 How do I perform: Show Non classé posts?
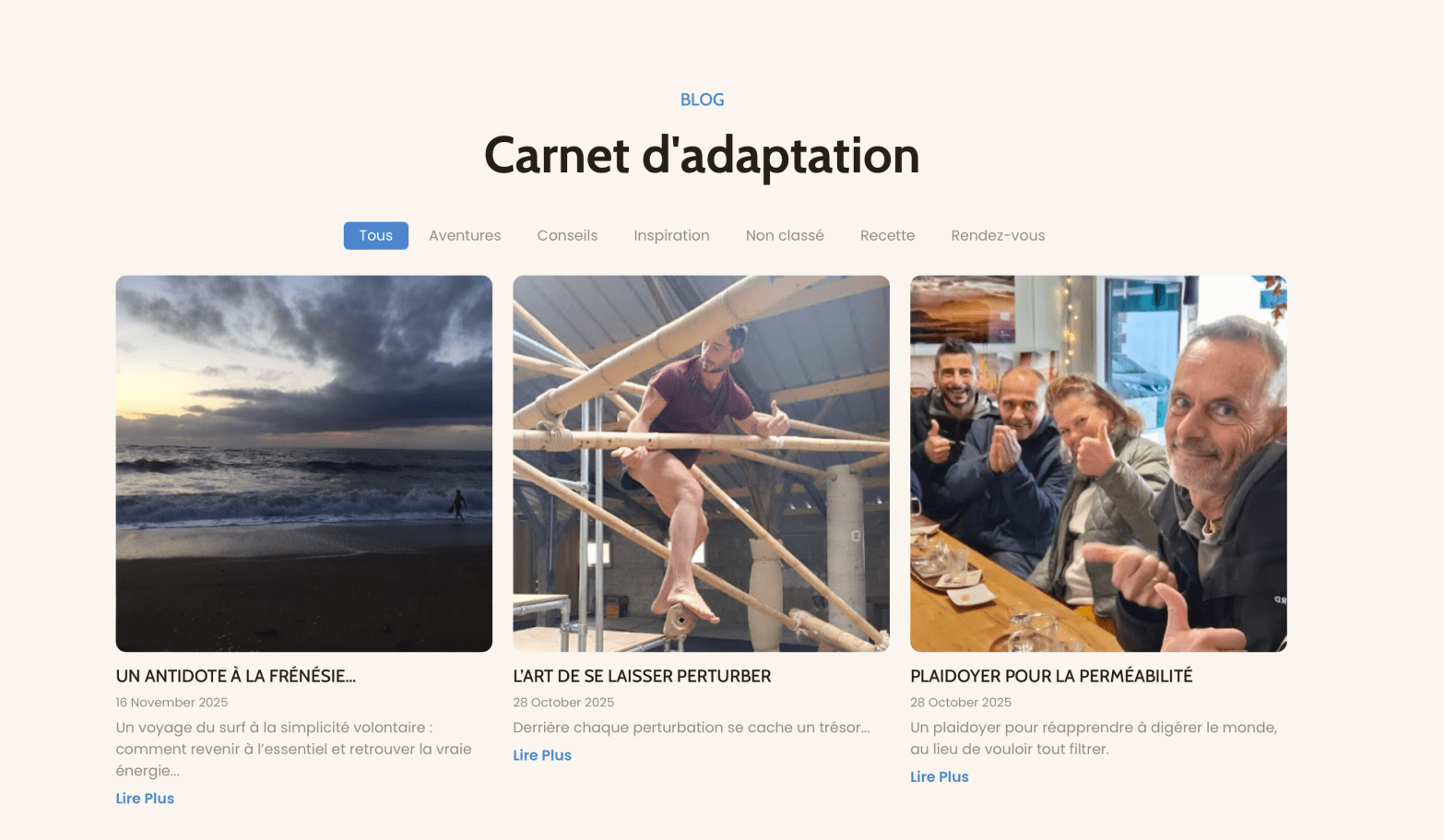point(785,235)
